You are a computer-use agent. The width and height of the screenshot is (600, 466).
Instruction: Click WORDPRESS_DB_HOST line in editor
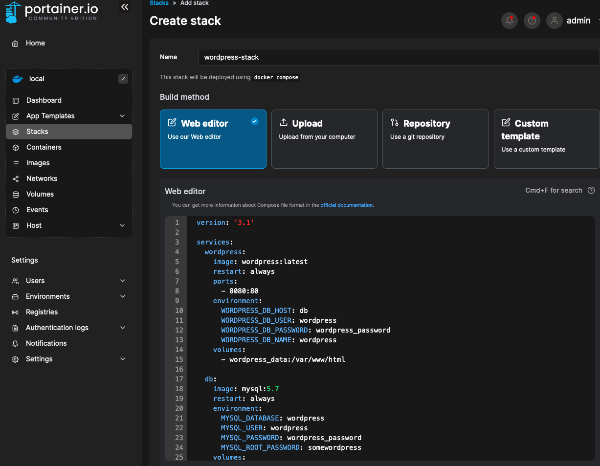(264, 310)
